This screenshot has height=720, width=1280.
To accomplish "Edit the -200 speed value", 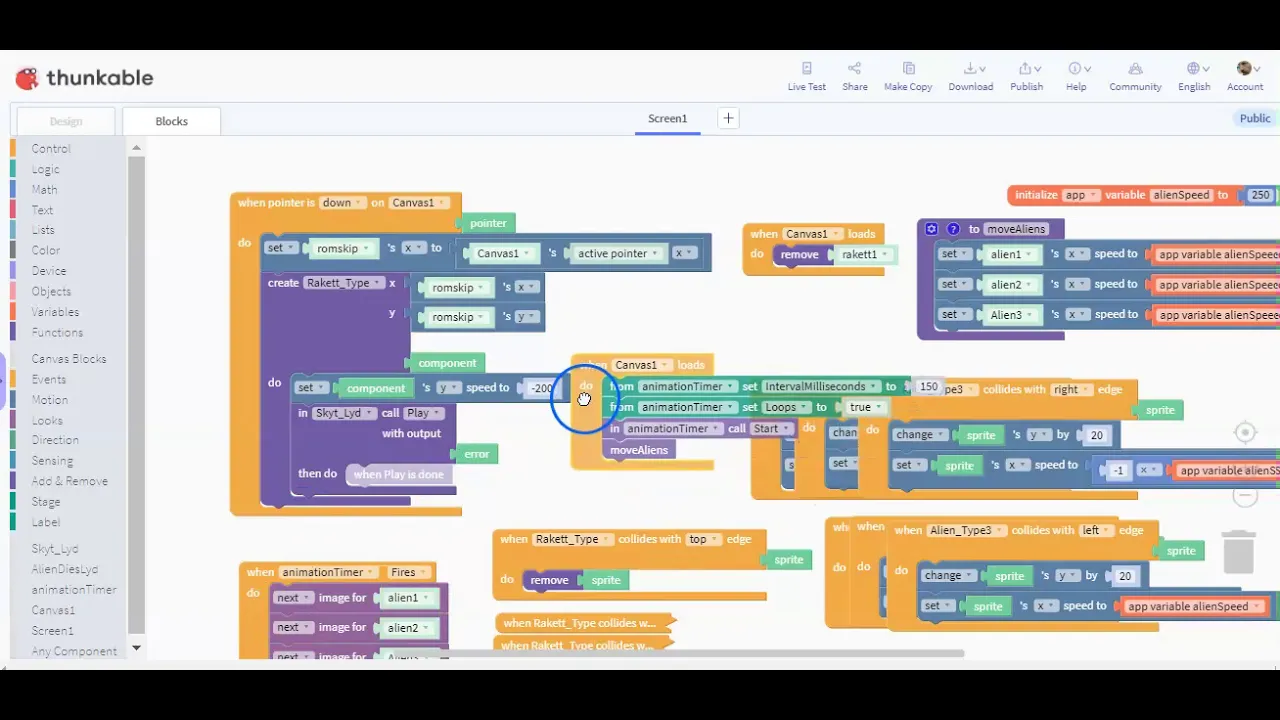I will pyautogui.click(x=541, y=388).
